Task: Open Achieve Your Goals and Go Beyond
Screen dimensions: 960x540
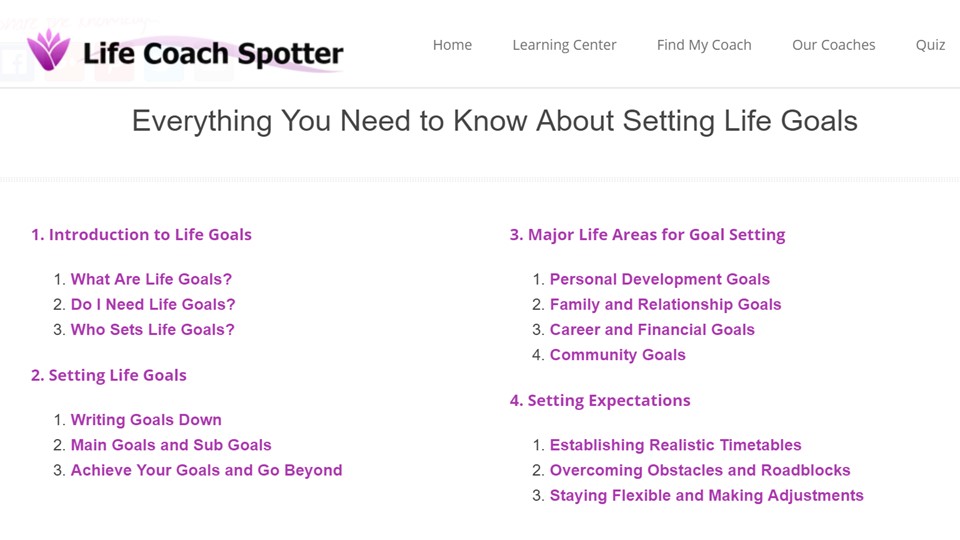Action: [x=206, y=470]
